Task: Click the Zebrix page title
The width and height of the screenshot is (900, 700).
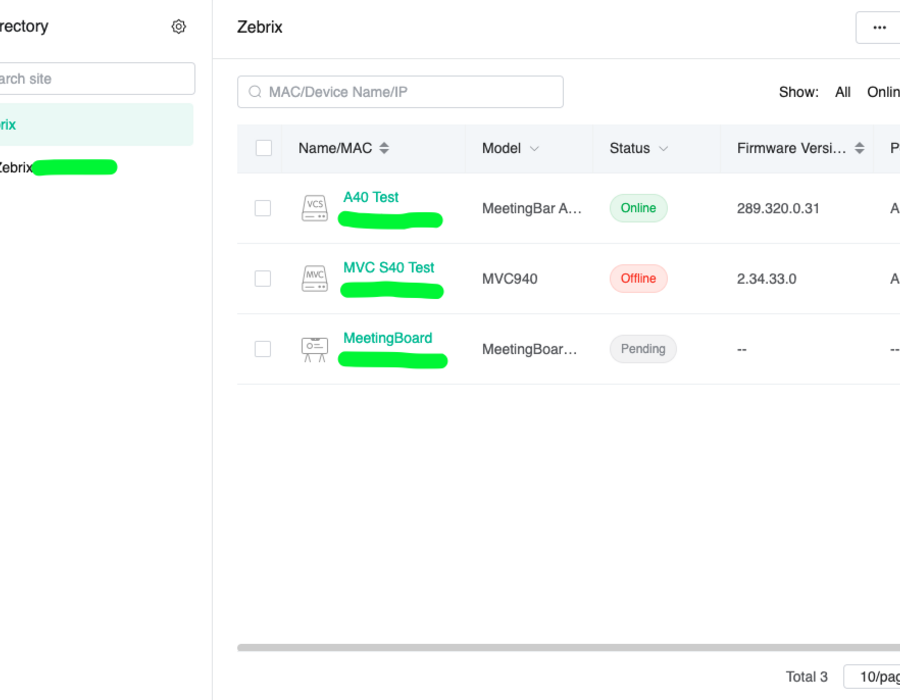Action: (259, 27)
